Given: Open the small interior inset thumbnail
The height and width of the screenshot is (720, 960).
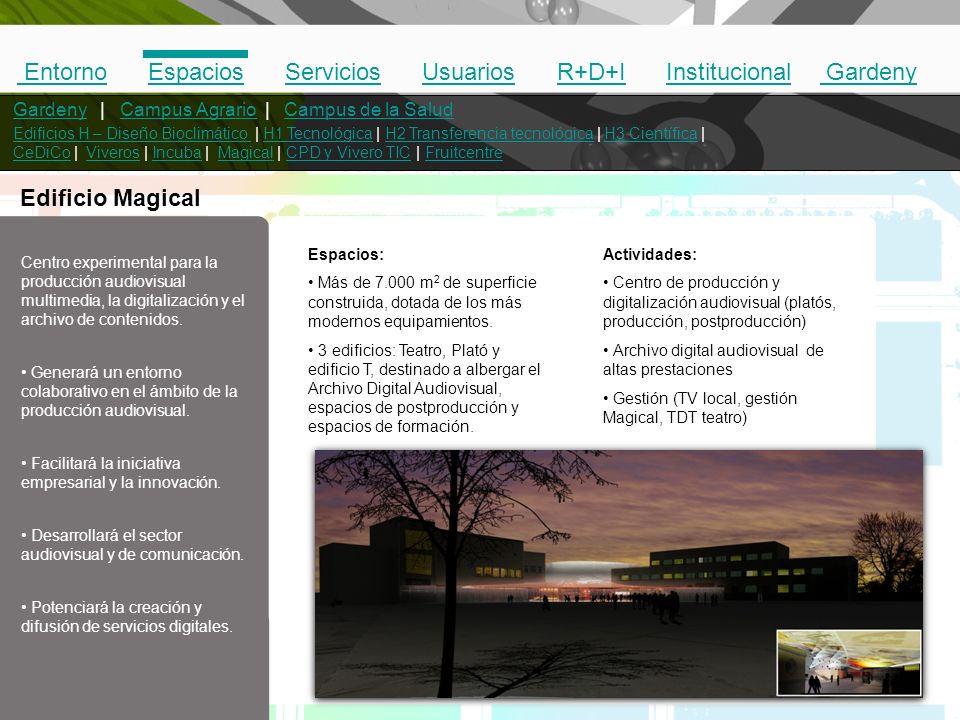Looking at the screenshot, I should click(x=849, y=662).
